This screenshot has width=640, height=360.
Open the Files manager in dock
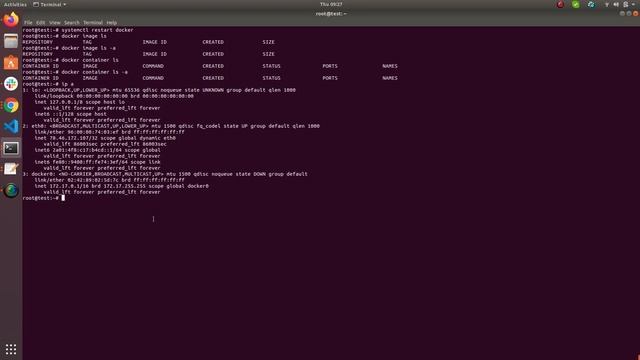click(11, 41)
